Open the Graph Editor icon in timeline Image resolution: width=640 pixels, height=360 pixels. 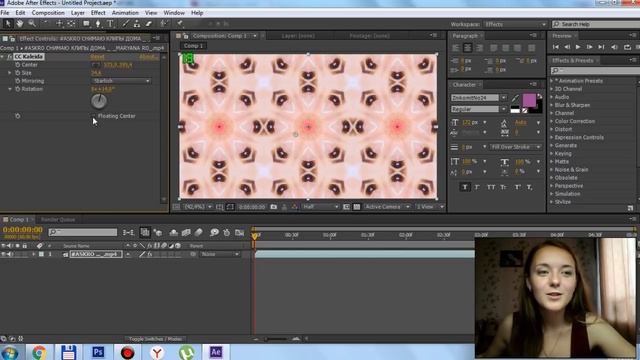(240, 232)
